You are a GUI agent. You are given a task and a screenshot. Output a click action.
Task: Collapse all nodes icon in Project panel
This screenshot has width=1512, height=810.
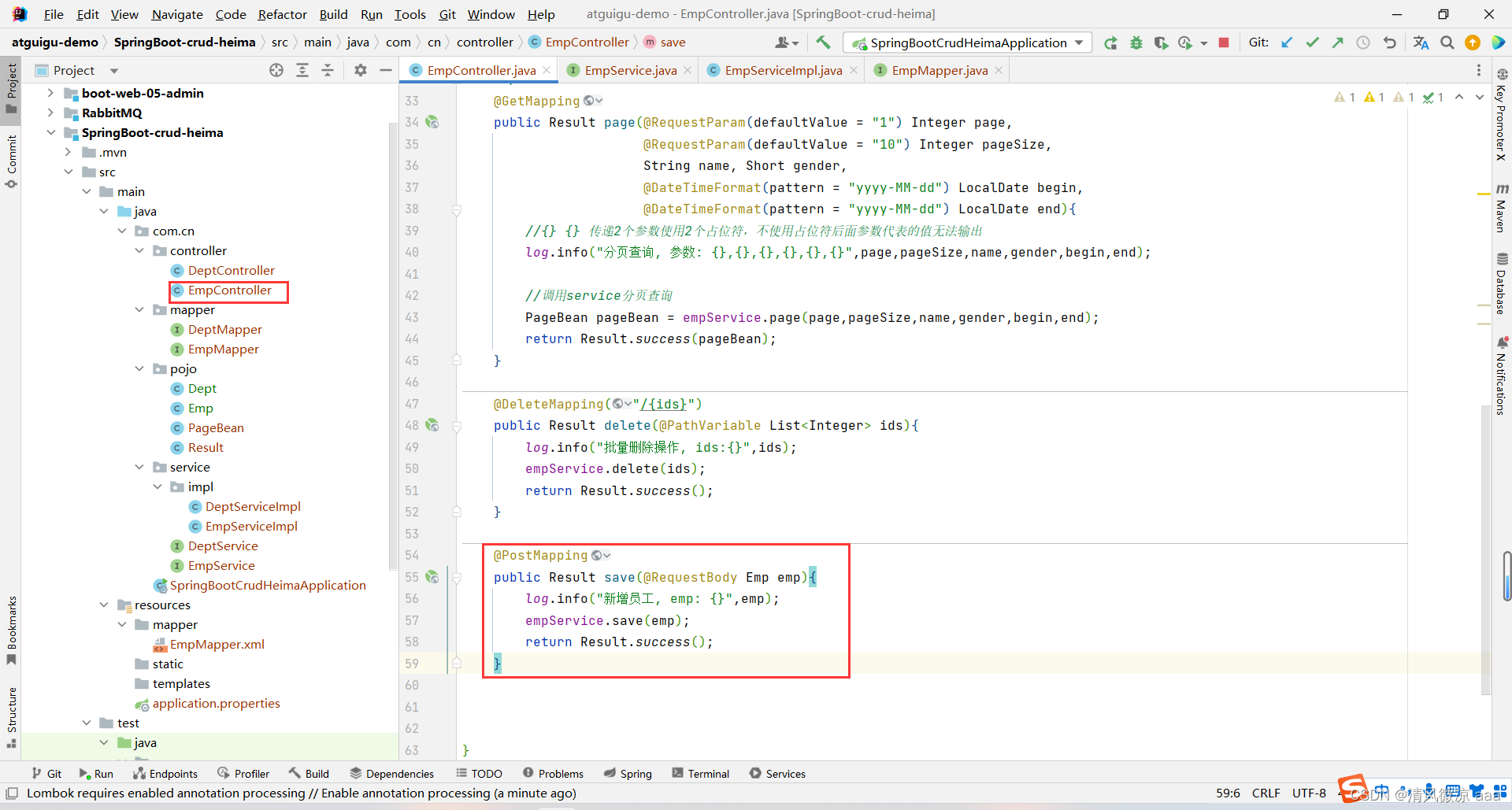click(328, 70)
